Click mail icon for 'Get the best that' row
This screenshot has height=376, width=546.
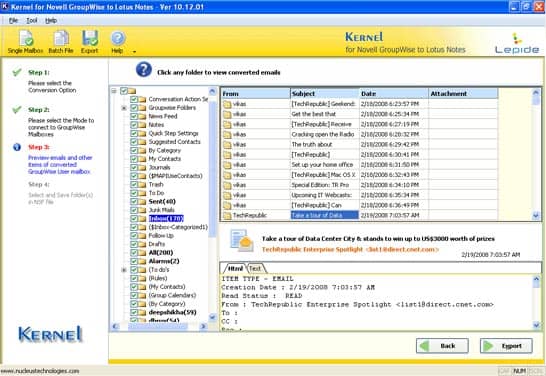click(227, 114)
